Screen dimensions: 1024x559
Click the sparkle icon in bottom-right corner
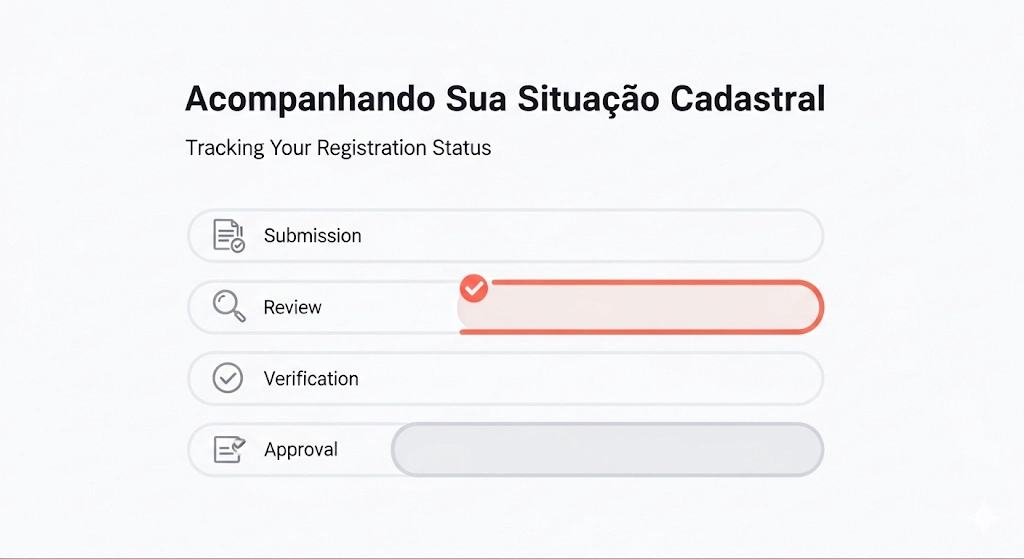click(x=985, y=519)
